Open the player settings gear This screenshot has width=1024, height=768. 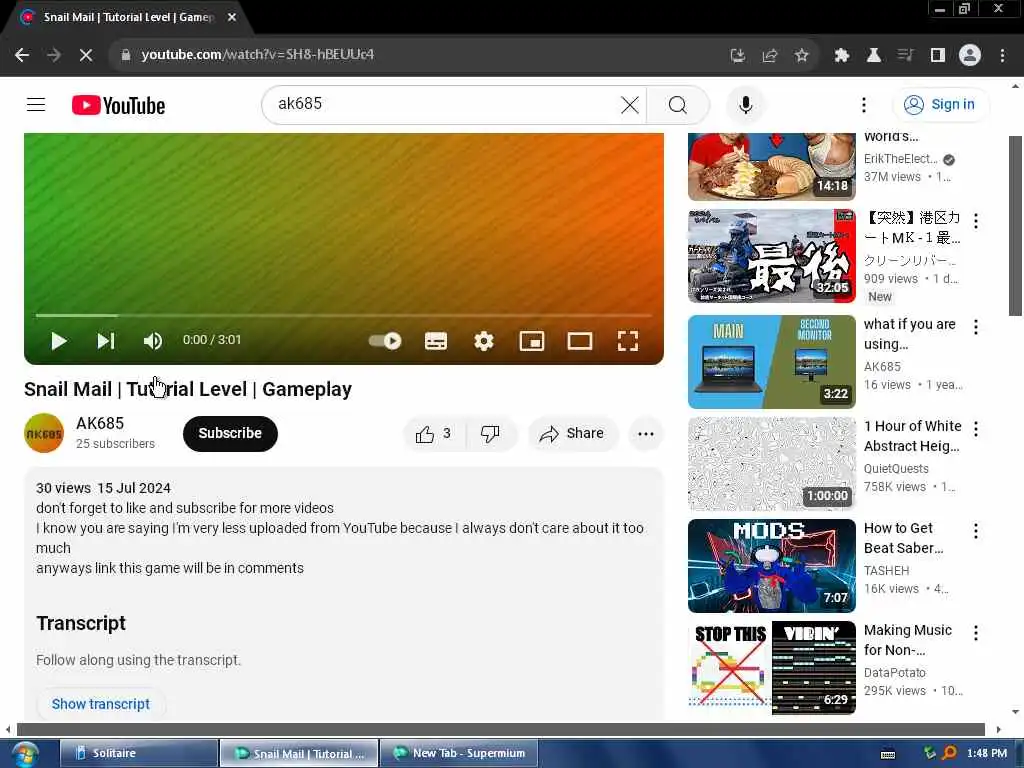point(484,341)
